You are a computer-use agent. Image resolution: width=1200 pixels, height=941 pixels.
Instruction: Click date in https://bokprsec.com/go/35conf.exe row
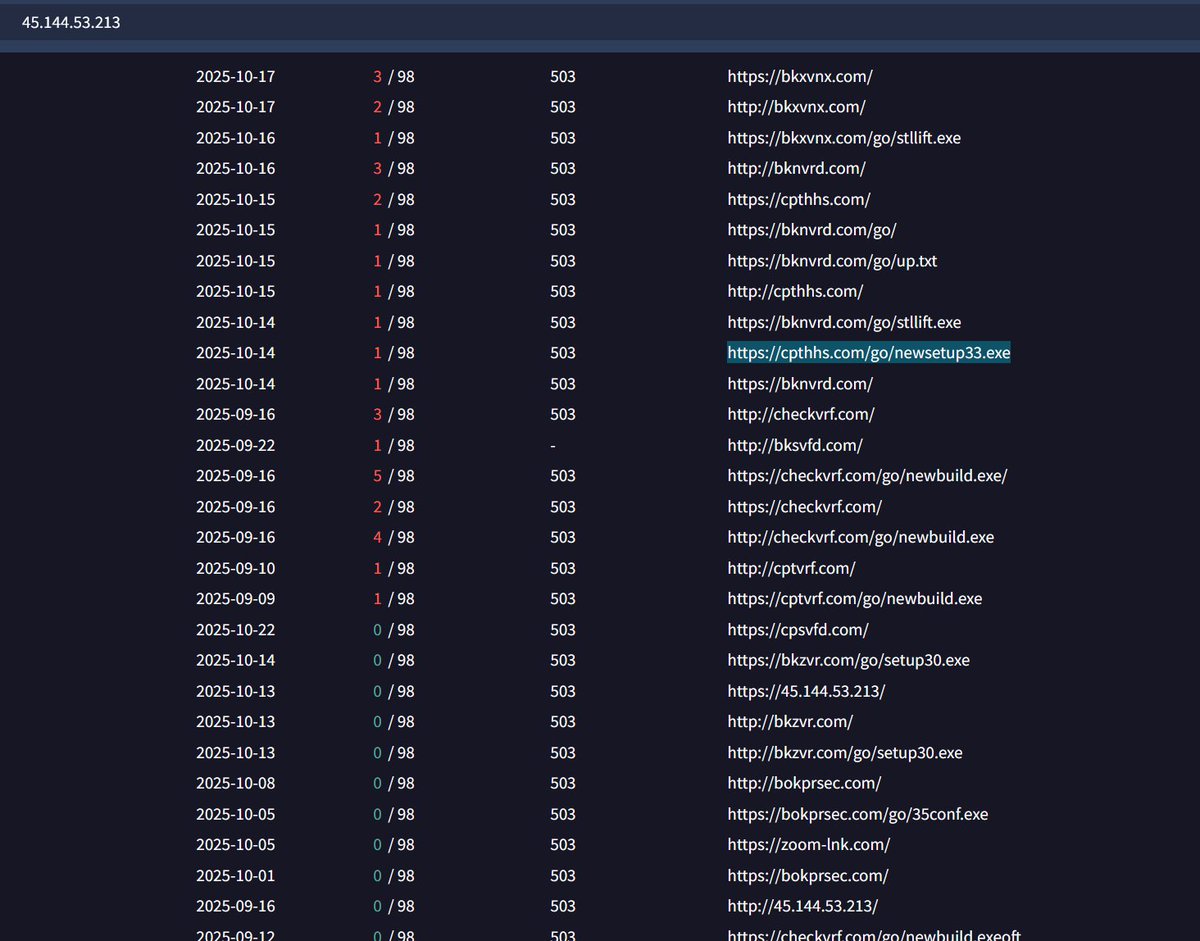tap(236, 814)
